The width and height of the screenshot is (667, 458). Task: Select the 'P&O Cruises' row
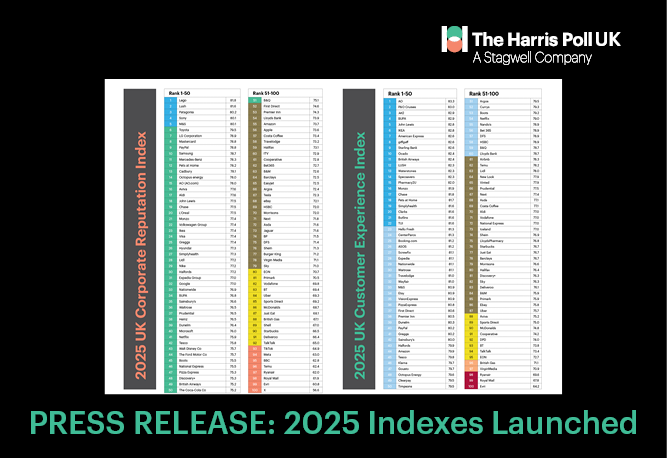tap(420, 107)
